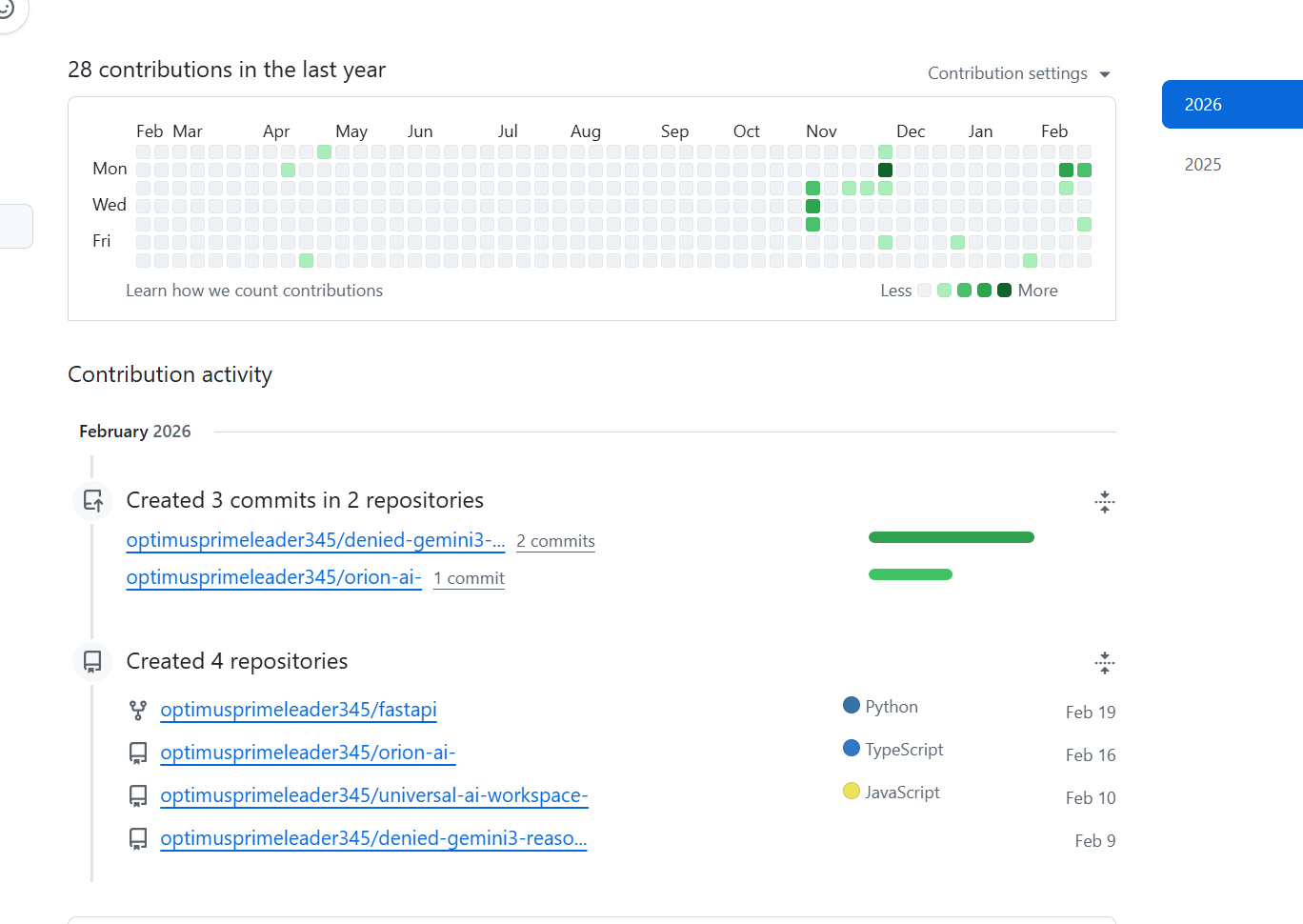Switch to the 2026 contributions view
Viewport: 1303px width, 924px height.
pos(1202,105)
